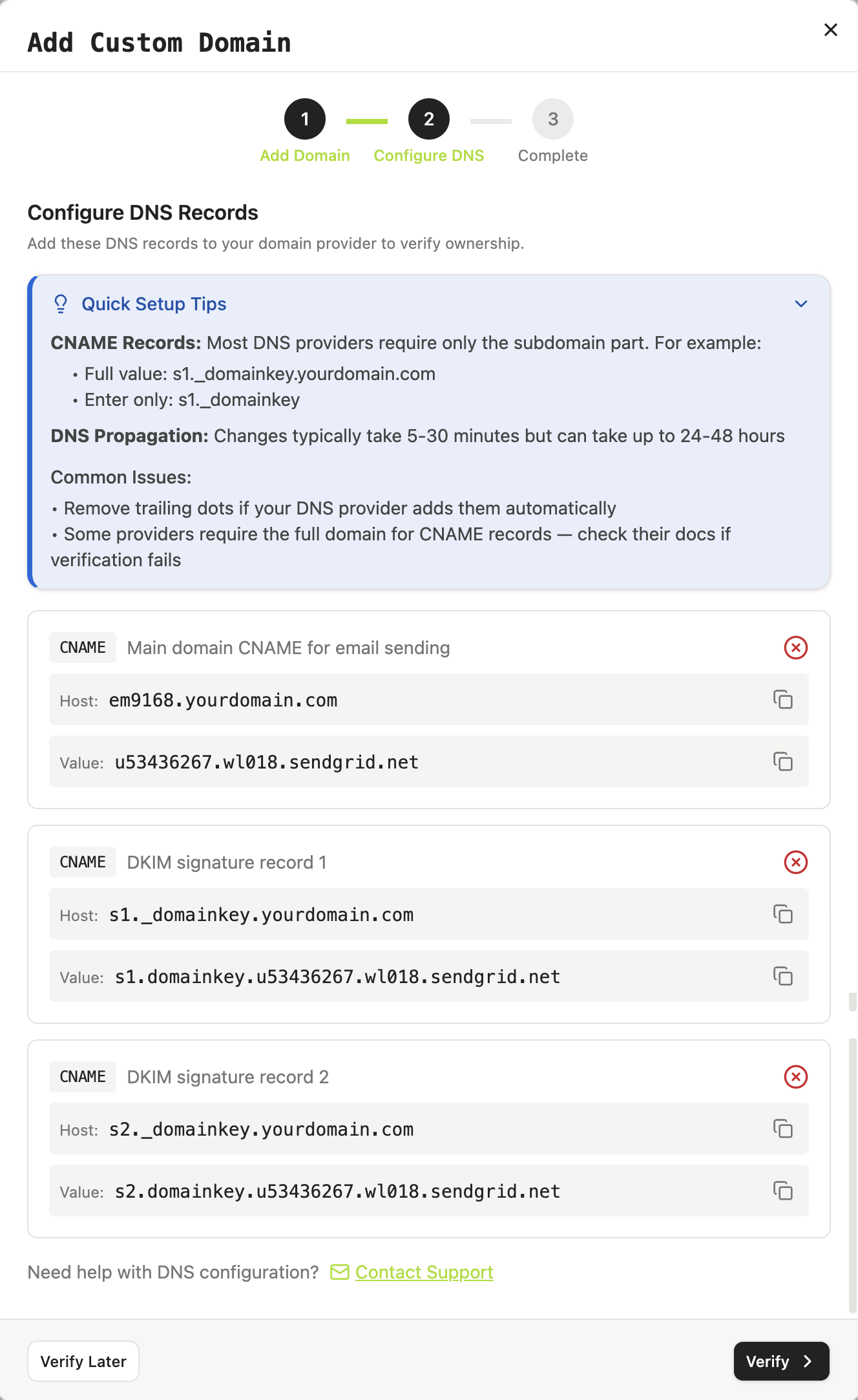Click the lightbulb icon in Quick Setup Tips
The width and height of the screenshot is (858, 1400).
click(x=61, y=304)
